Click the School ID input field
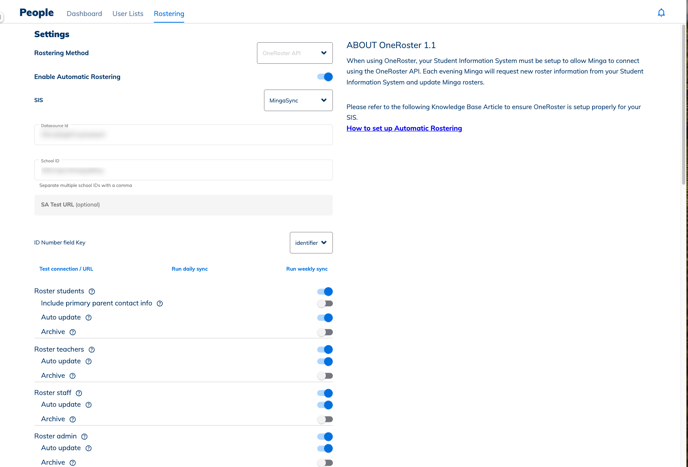This screenshot has height=467, width=688. [x=183, y=170]
